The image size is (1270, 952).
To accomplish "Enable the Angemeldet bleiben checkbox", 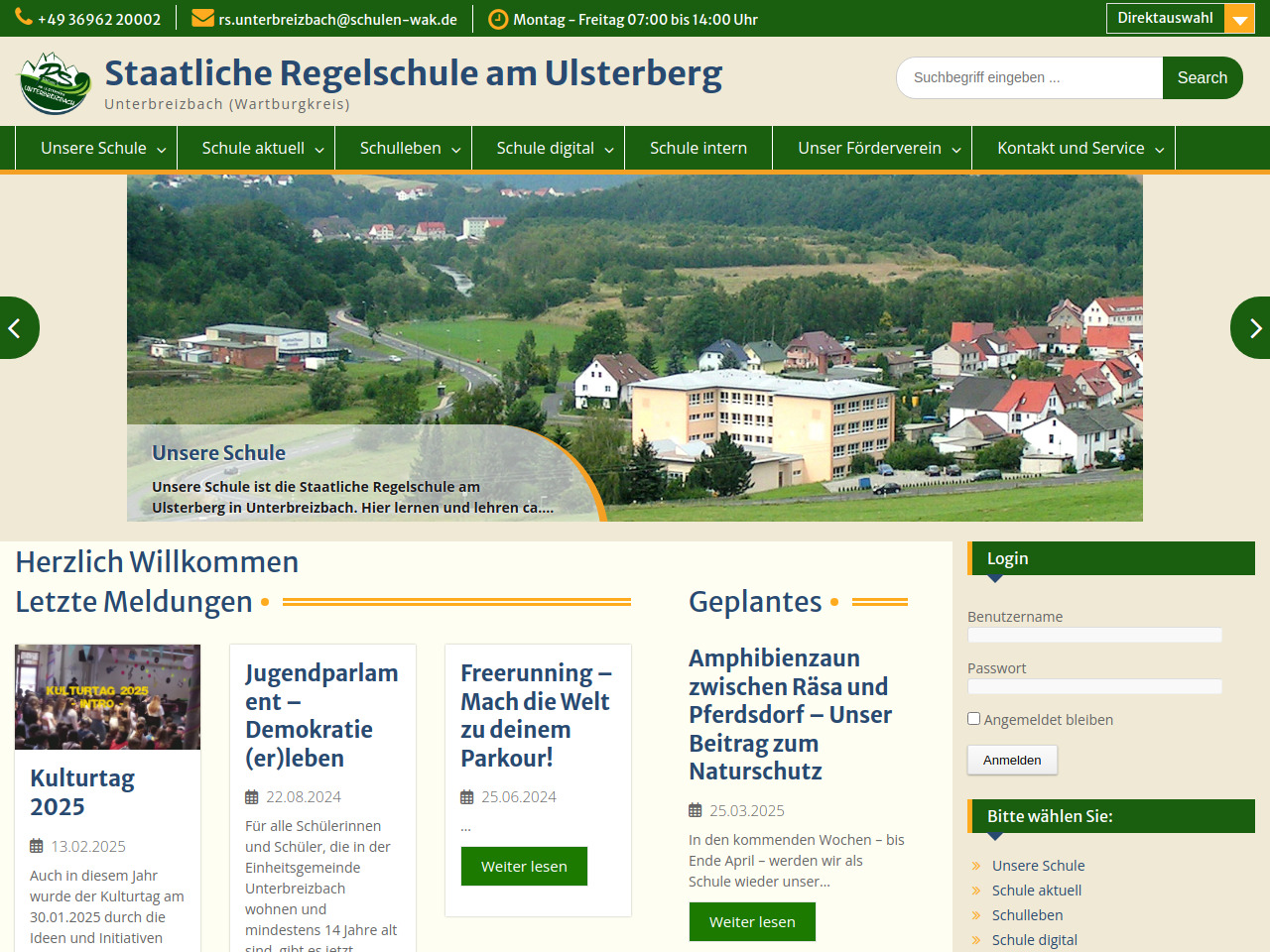I will click(974, 719).
